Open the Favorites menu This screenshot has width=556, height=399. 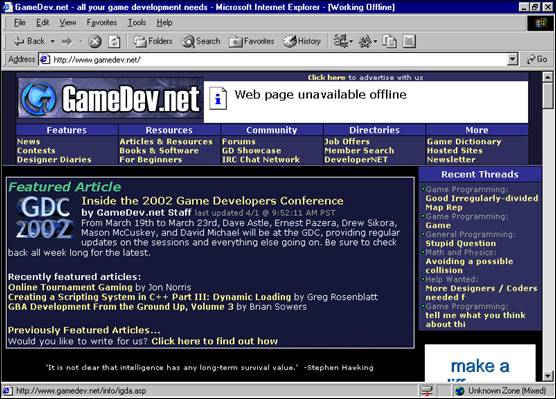[101, 23]
